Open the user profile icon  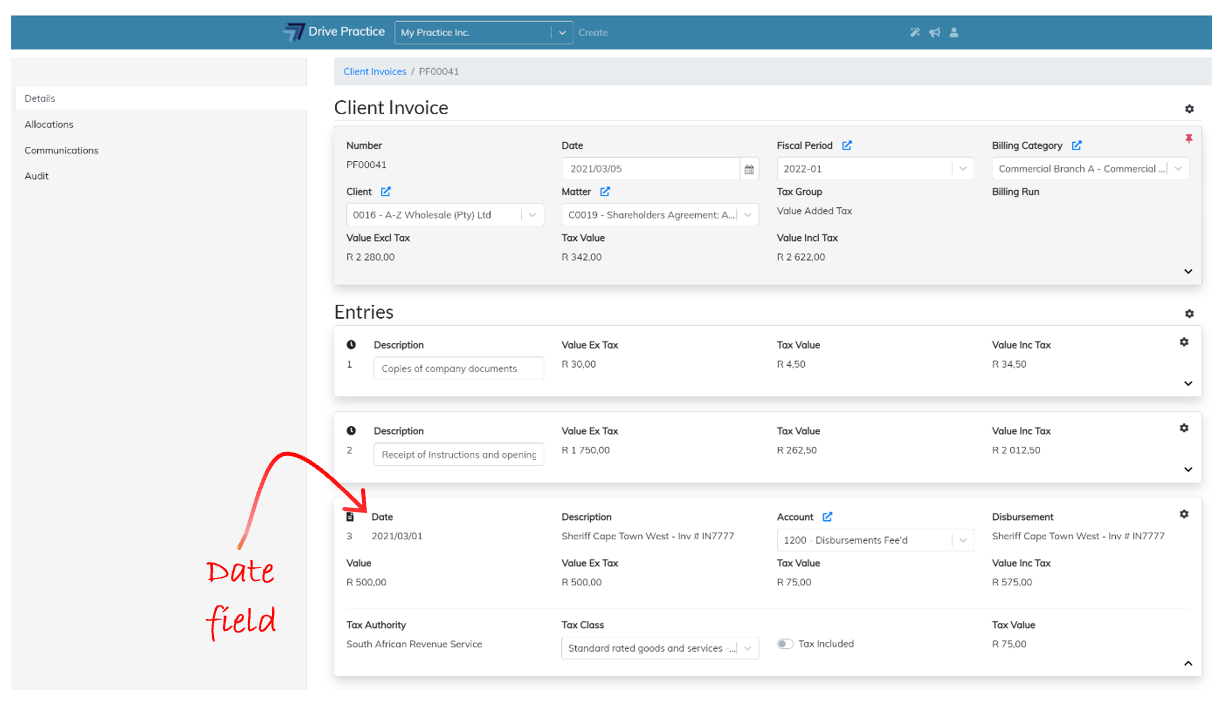(954, 33)
